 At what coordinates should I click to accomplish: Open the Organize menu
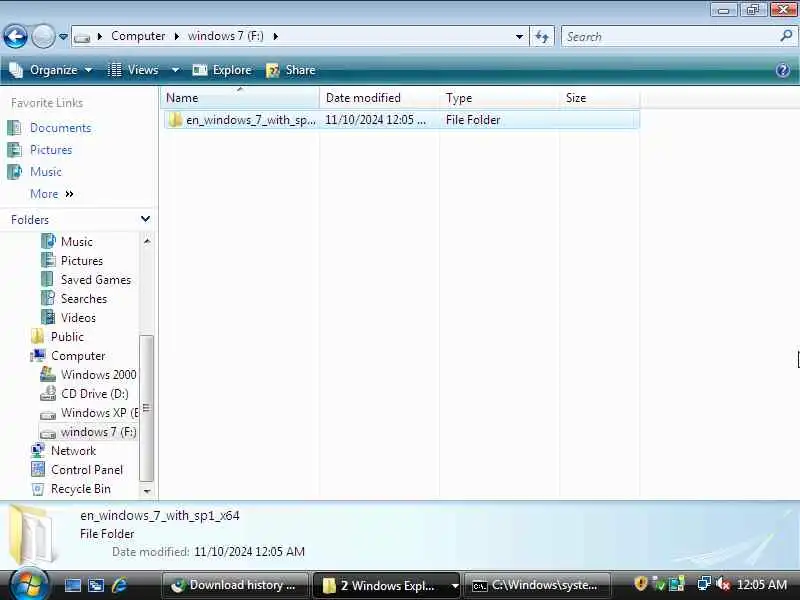[x=51, y=70]
